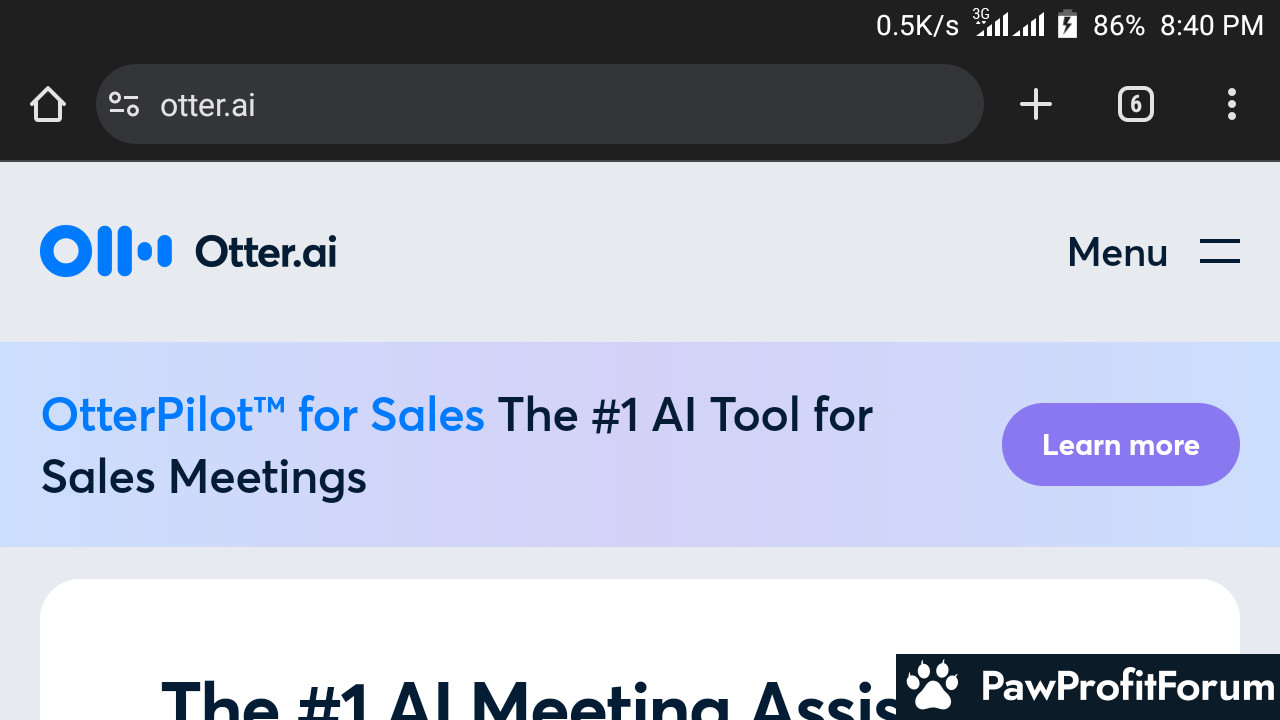Click the Sales Meetings banner text
The image size is (1280, 720).
click(204, 477)
